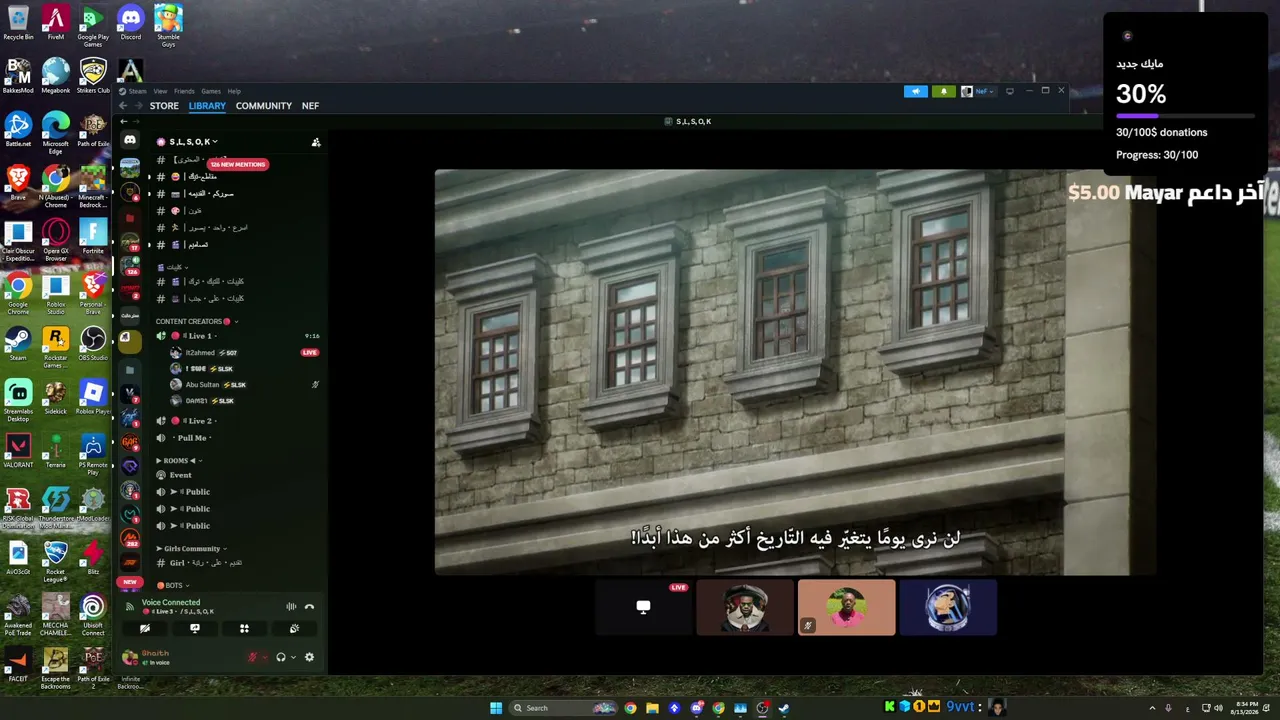Open File Explorer from the taskbar
1280x720 pixels.
pyautogui.click(x=652, y=708)
